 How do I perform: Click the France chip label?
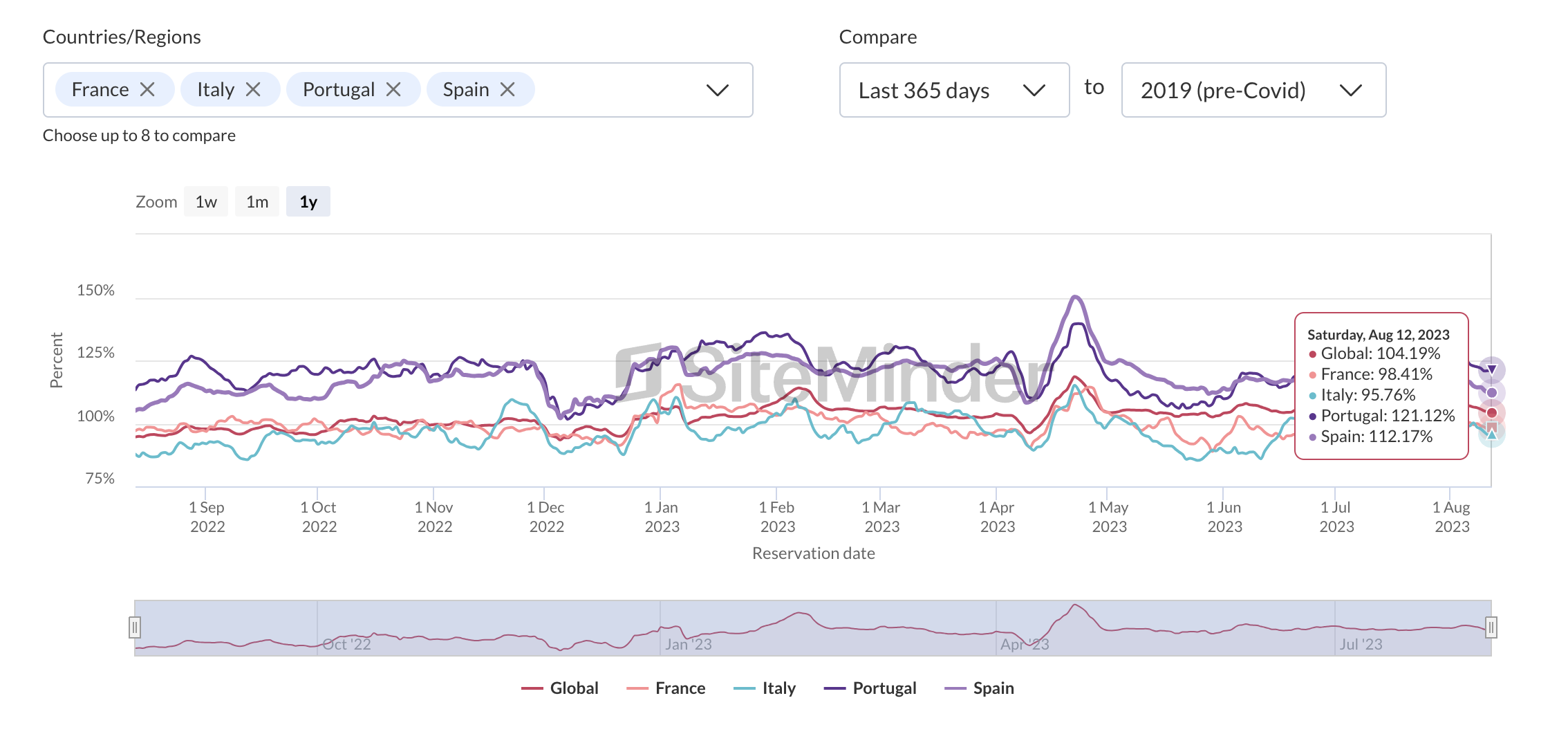click(100, 90)
